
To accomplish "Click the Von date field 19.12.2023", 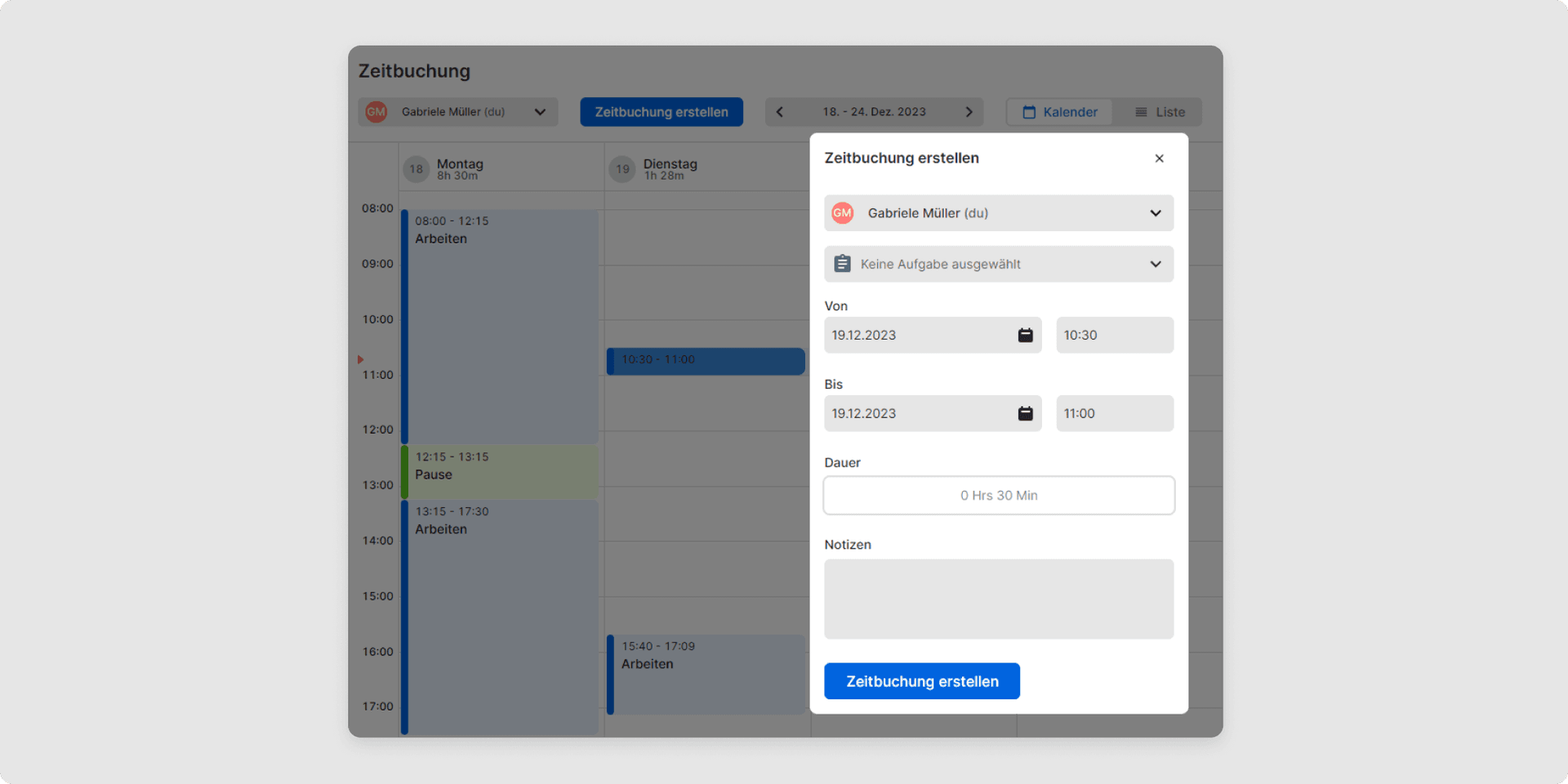I will tap(933, 335).
